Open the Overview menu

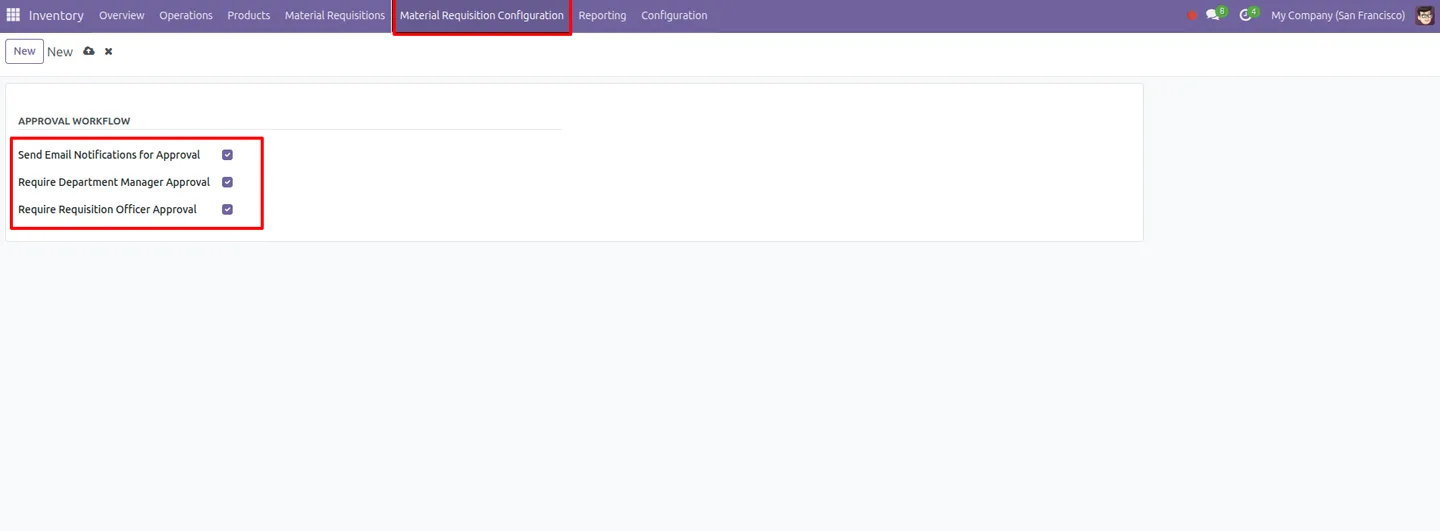(122, 15)
